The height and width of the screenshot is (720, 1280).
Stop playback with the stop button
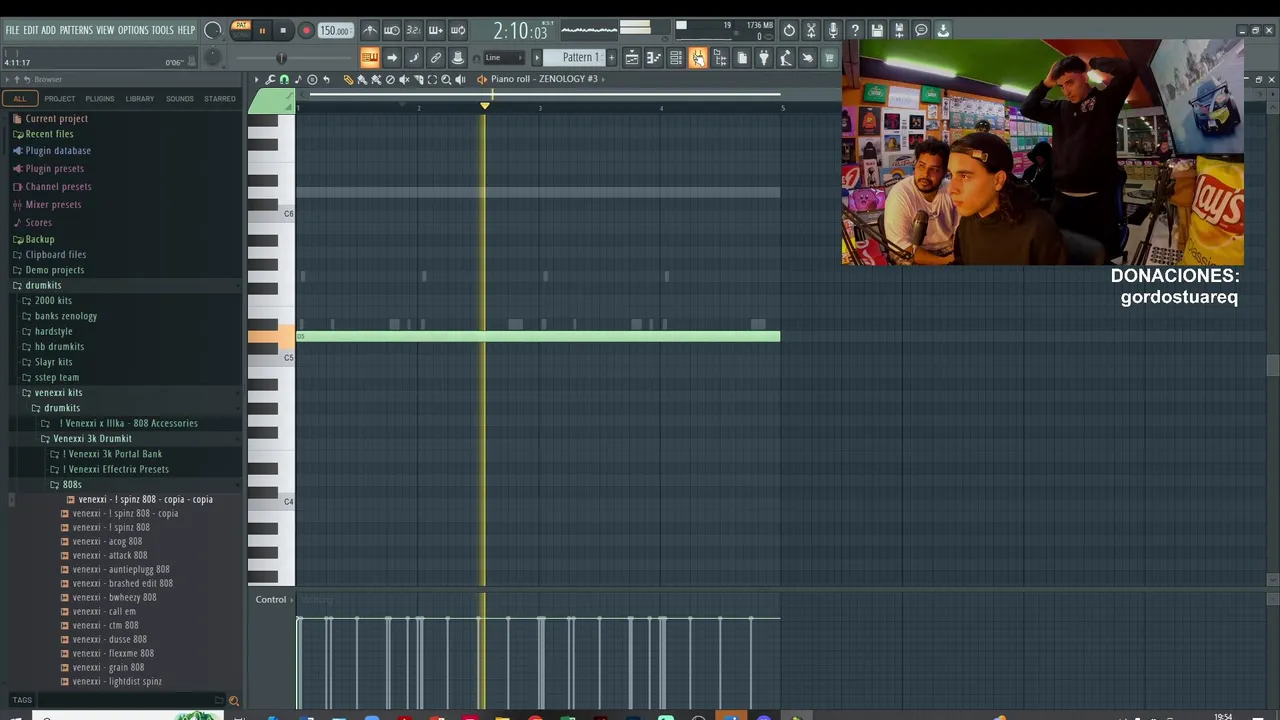point(283,31)
